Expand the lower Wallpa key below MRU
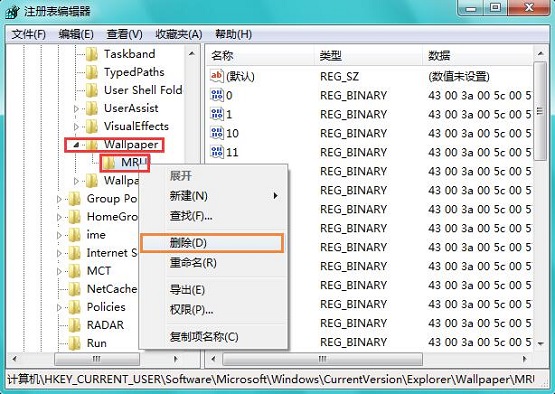 (76, 181)
